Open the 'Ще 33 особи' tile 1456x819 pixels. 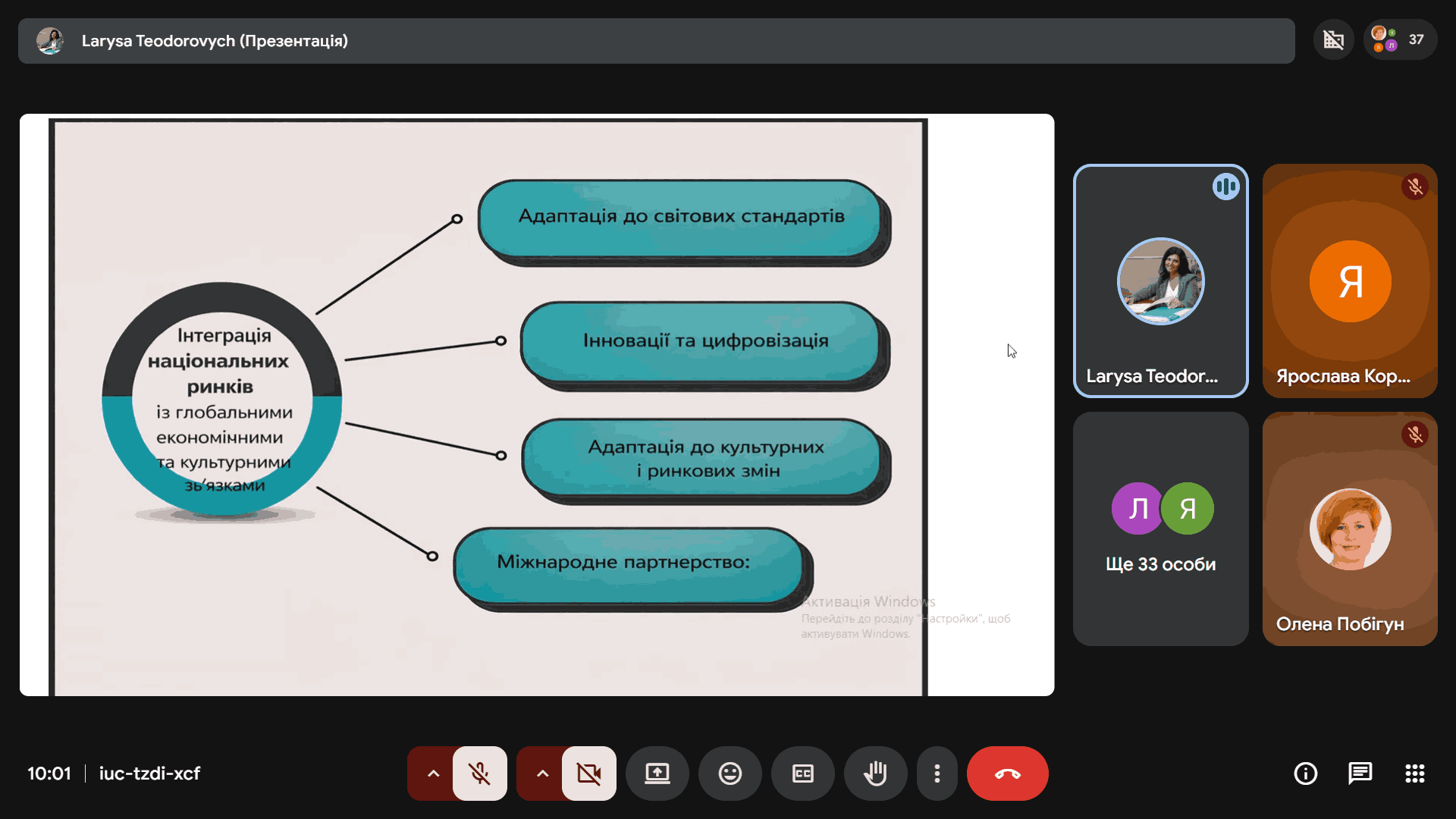click(x=1160, y=529)
